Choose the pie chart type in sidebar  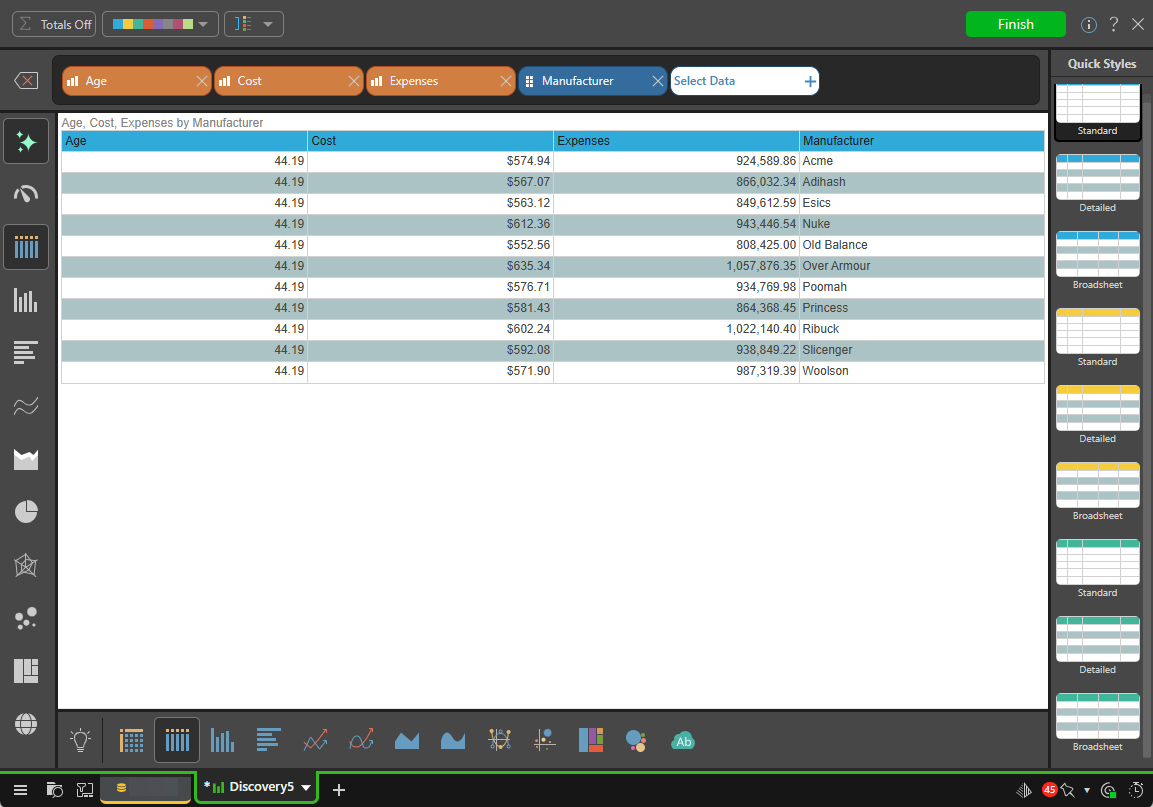click(26, 512)
